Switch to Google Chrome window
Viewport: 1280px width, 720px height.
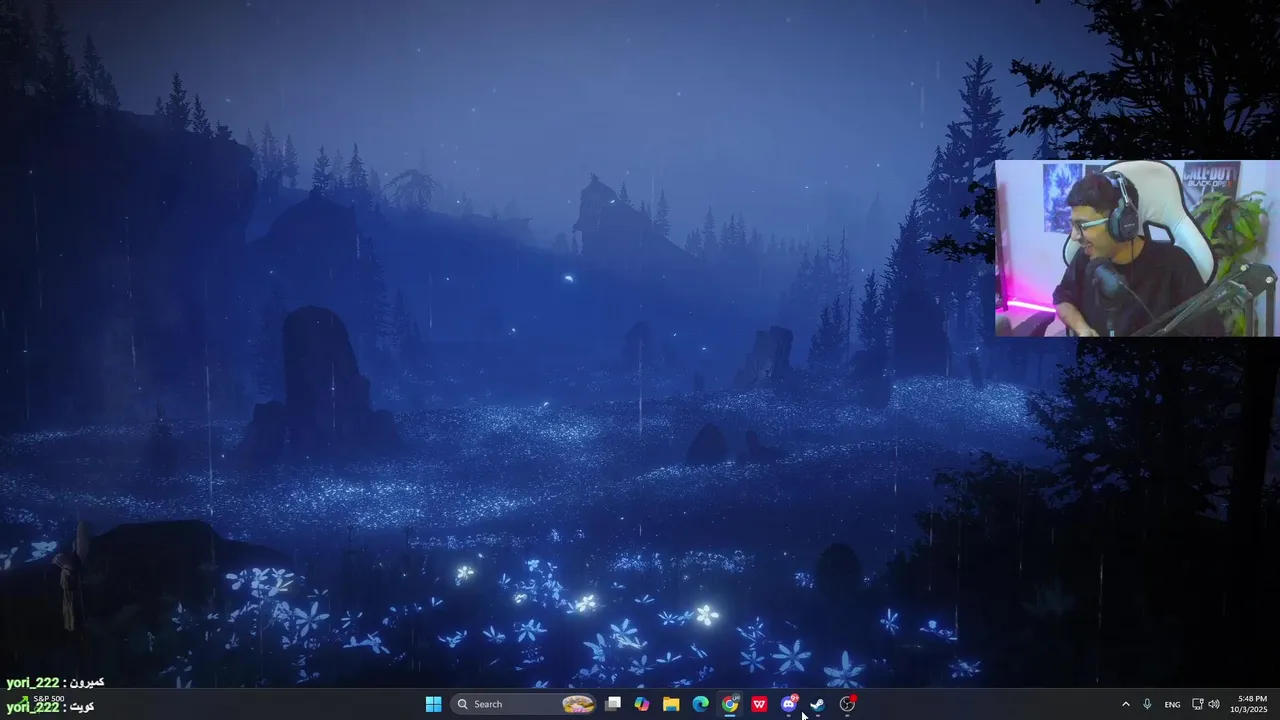[730, 704]
